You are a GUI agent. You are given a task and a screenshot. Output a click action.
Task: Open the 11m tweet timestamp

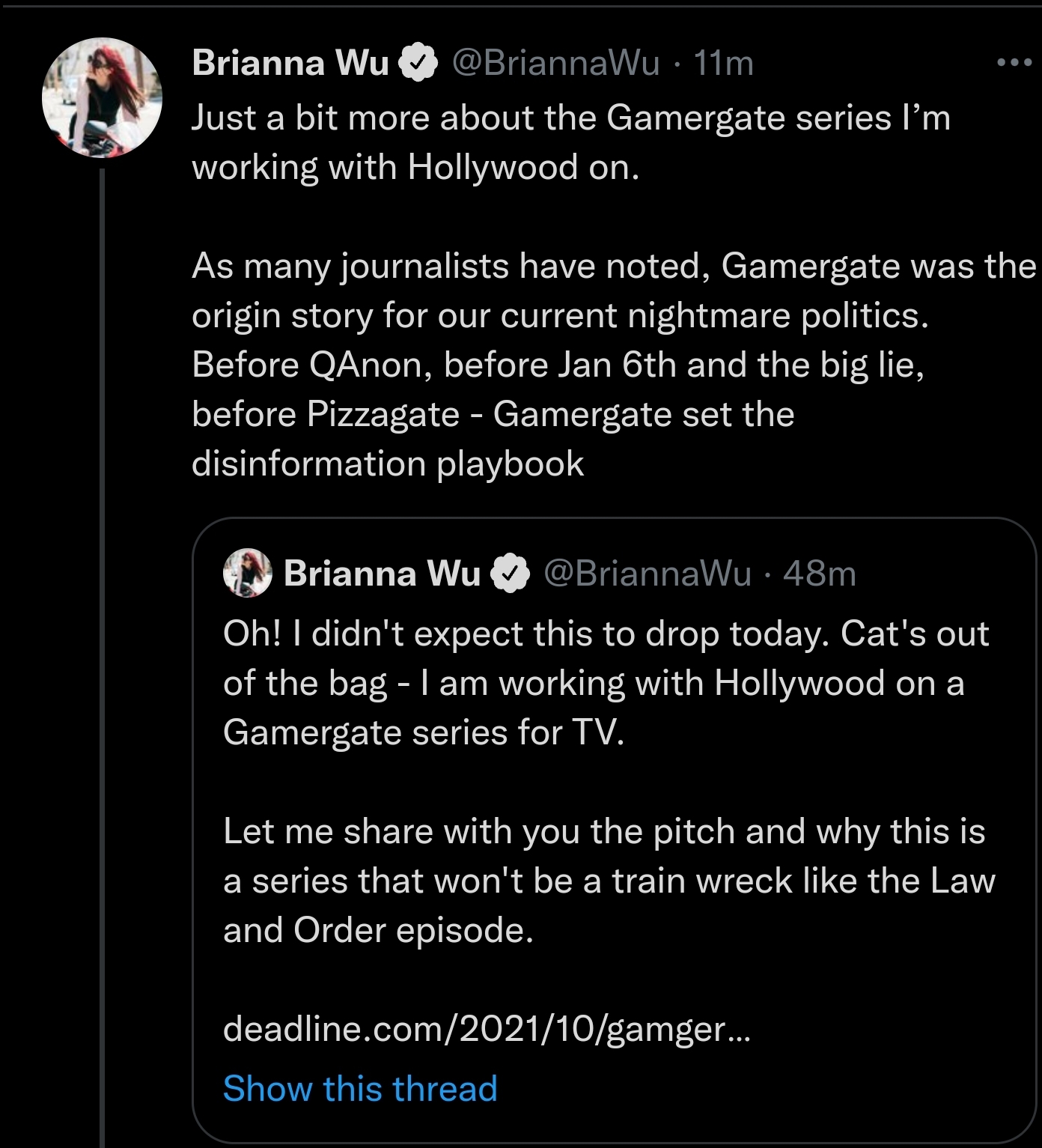point(723,63)
